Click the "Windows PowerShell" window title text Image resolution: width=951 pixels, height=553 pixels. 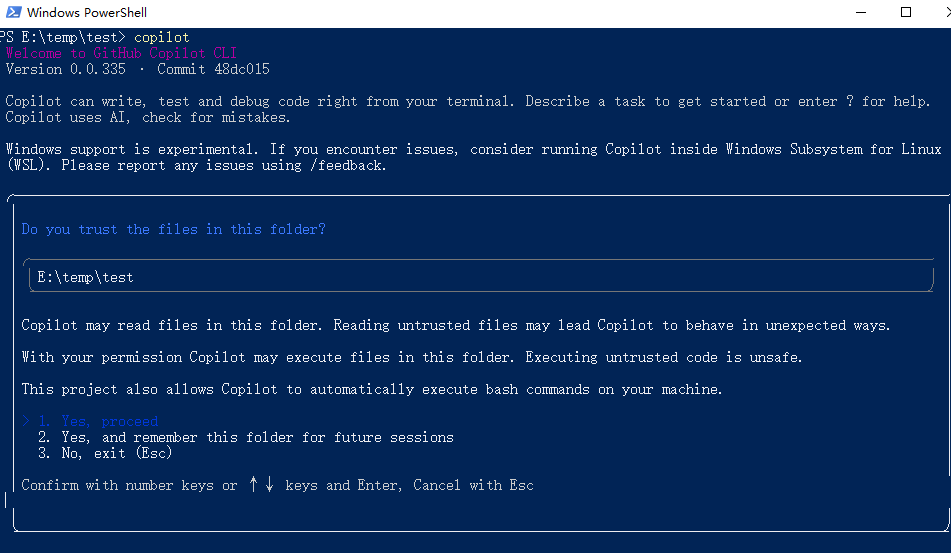tap(87, 13)
